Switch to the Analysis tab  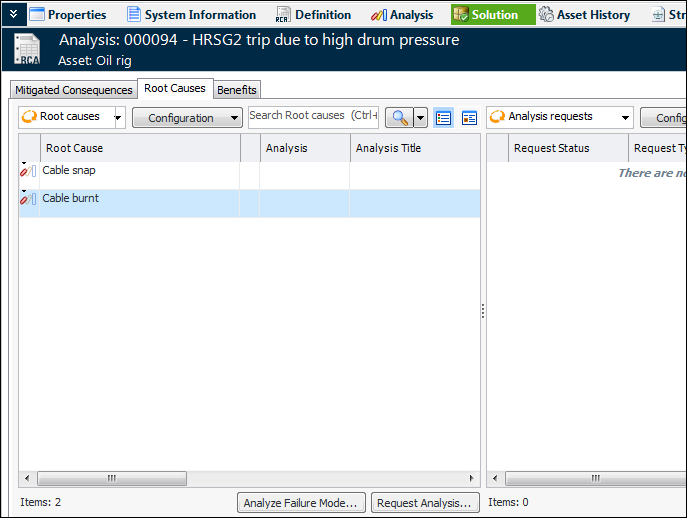[402, 14]
